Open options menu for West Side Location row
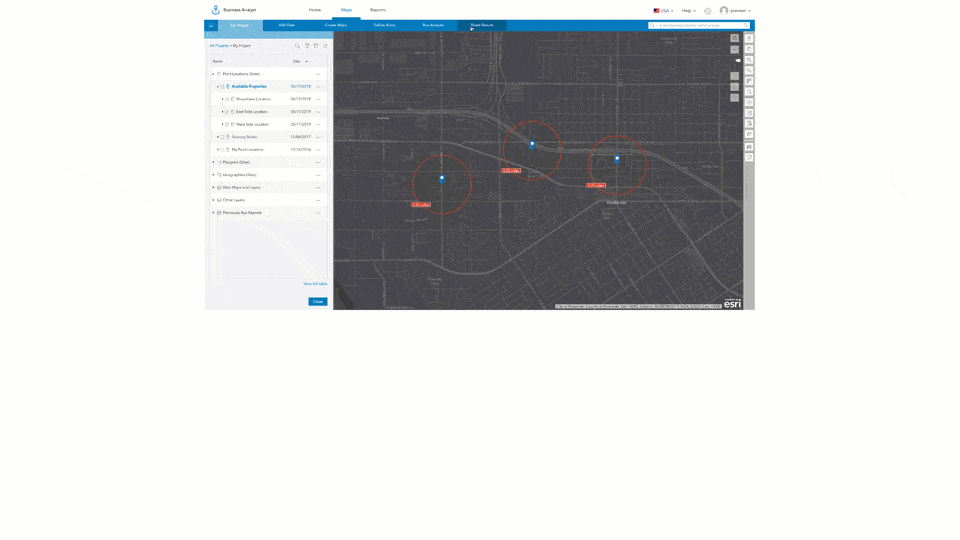Screen dimensions: 960x540 tap(318, 124)
